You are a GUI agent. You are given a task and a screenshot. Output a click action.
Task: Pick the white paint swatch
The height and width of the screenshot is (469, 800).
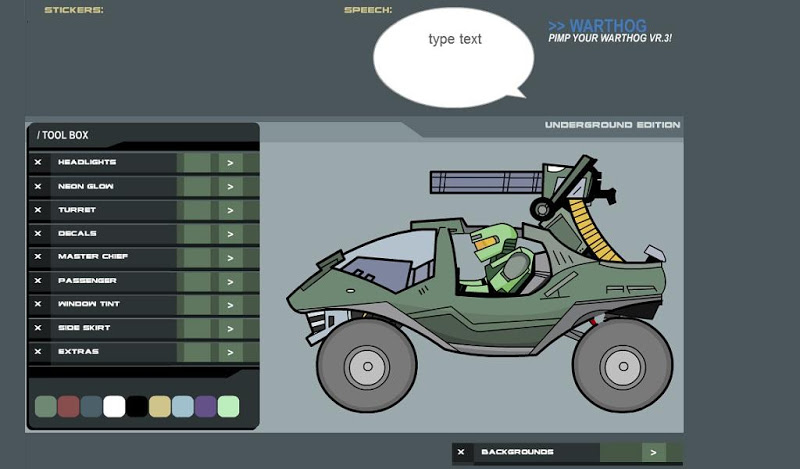(114, 407)
